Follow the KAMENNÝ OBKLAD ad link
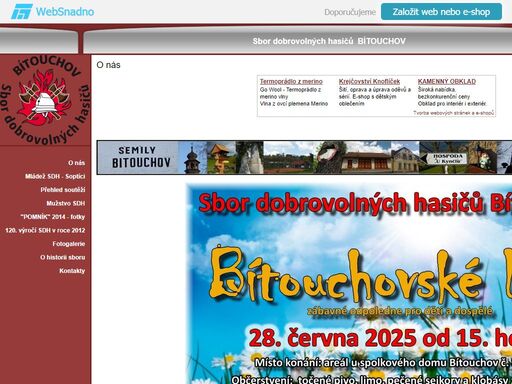The image size is (512, 384). tap(447, 81)
